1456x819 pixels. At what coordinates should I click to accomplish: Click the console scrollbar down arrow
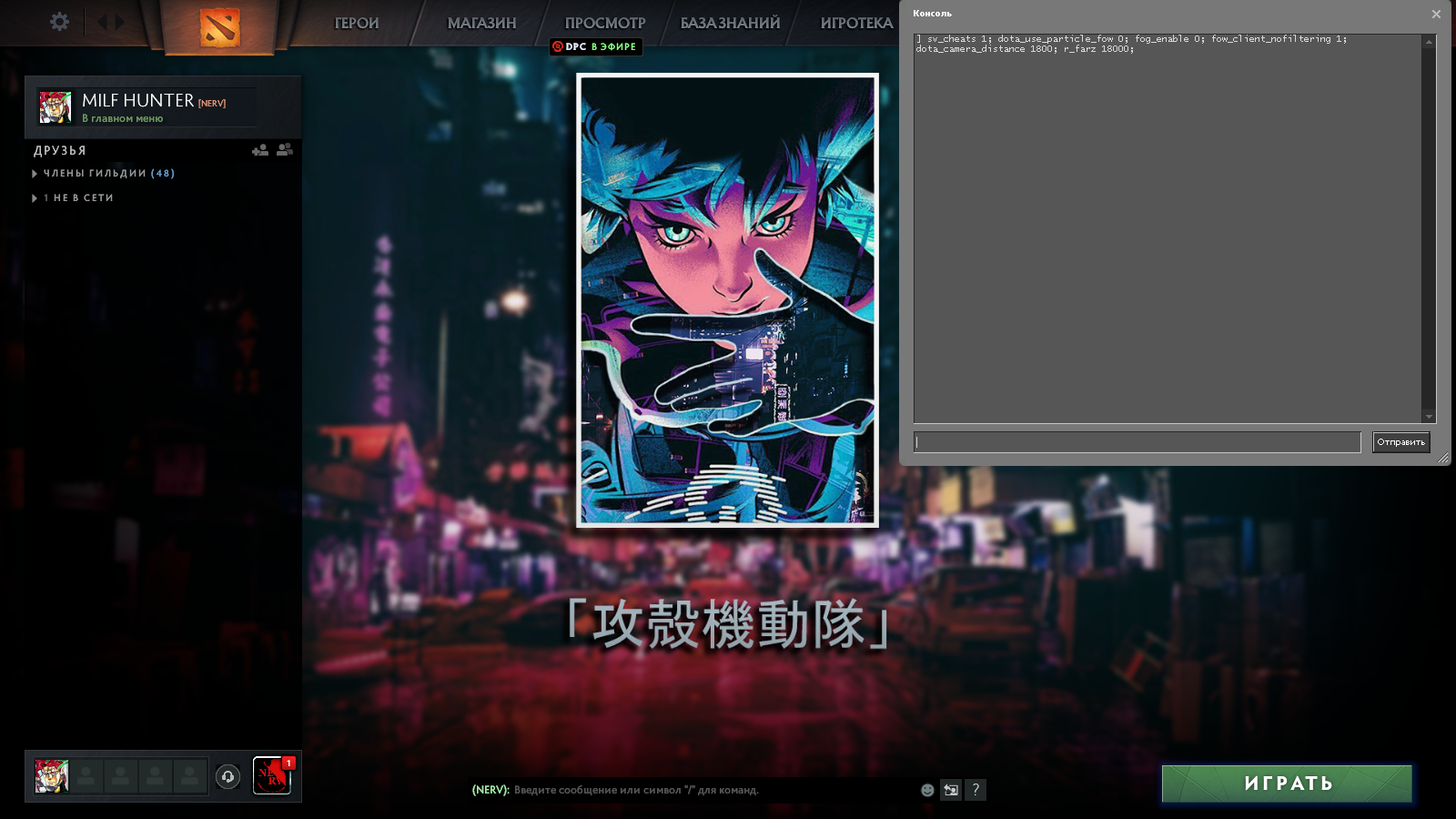point(1429,417)
